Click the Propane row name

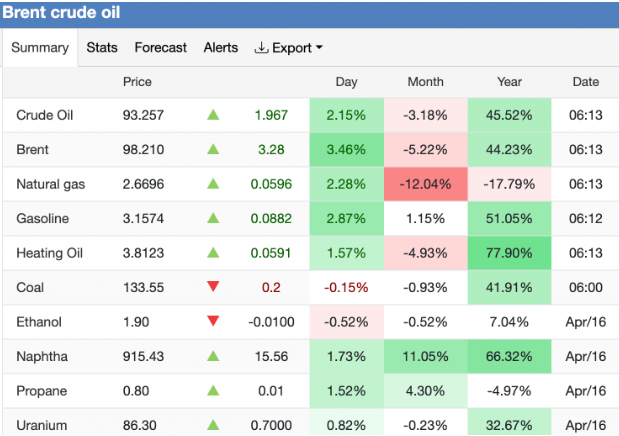(40, 391)
